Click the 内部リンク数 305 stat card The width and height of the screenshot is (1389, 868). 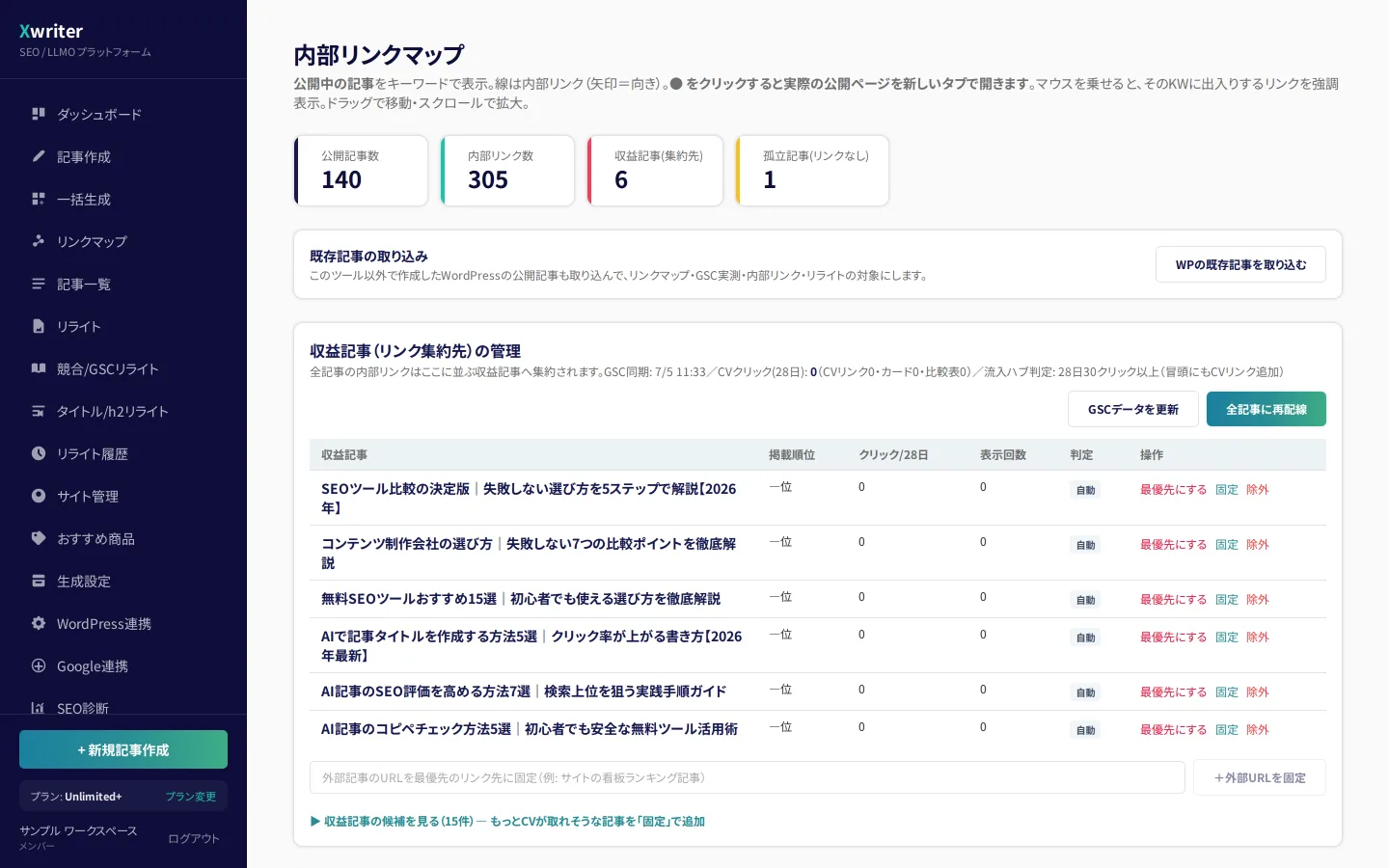tap(507, 171)
